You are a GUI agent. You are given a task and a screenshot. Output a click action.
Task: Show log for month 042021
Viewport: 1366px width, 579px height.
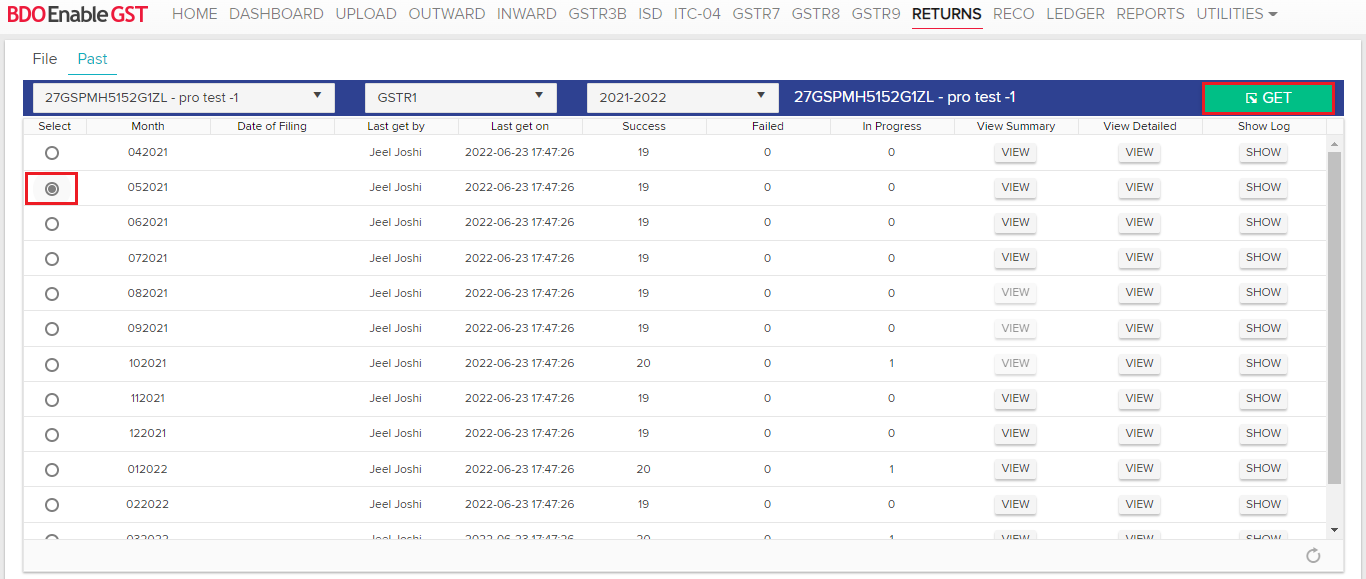[1263, 153]
